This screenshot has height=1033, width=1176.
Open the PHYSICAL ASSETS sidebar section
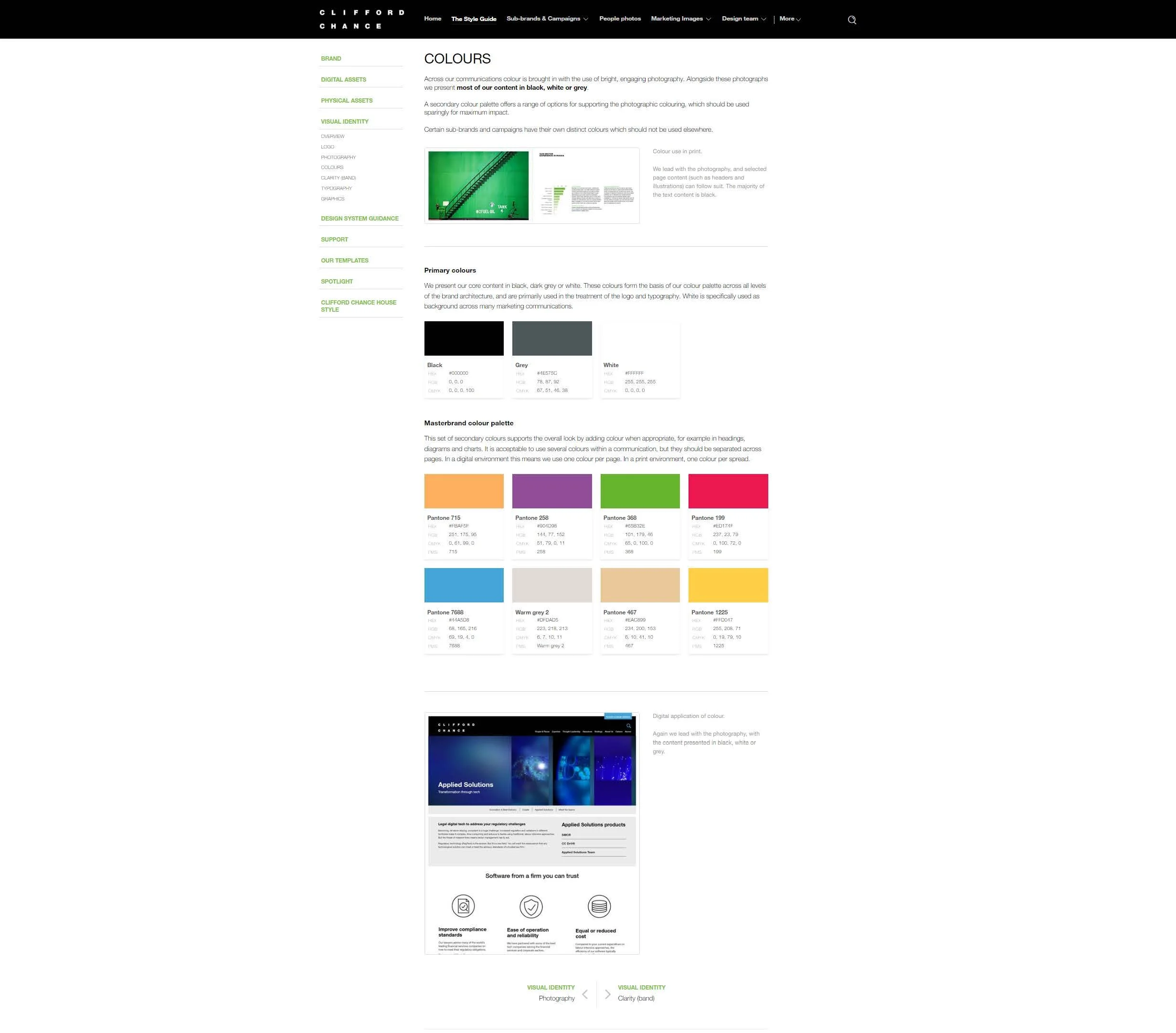[347, 101]
